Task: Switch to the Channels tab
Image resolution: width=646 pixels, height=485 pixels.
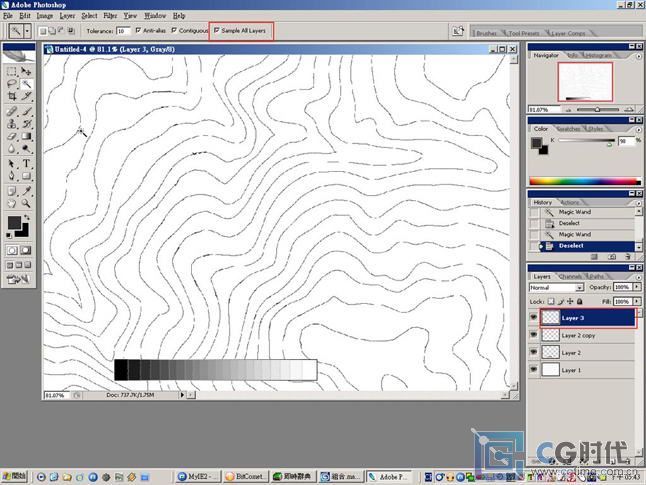Action: pyautogui.click(x=570, y=277)
